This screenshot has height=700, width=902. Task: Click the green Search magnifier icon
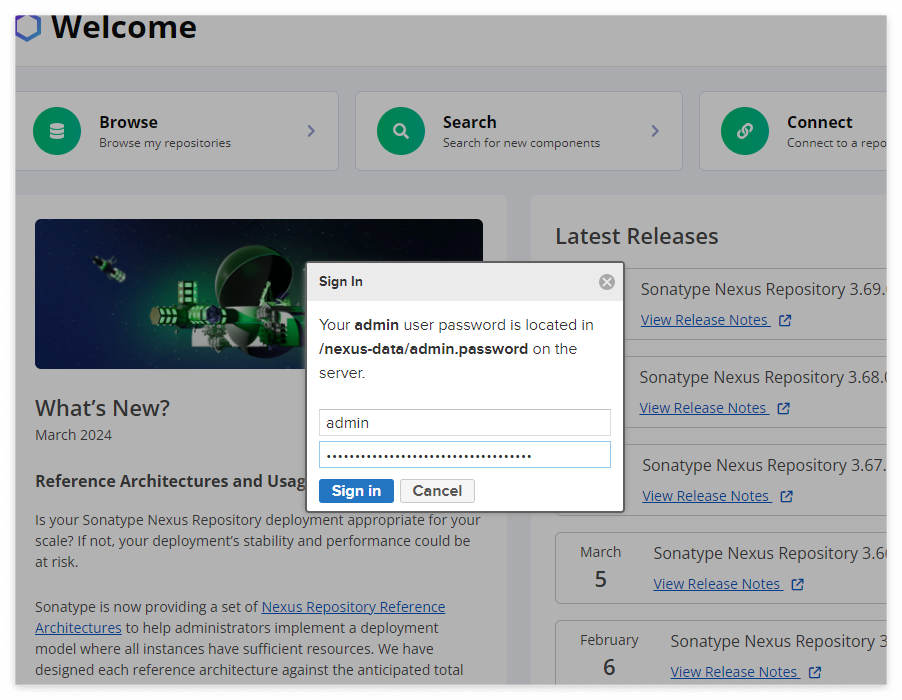click(x=401, y=131)
